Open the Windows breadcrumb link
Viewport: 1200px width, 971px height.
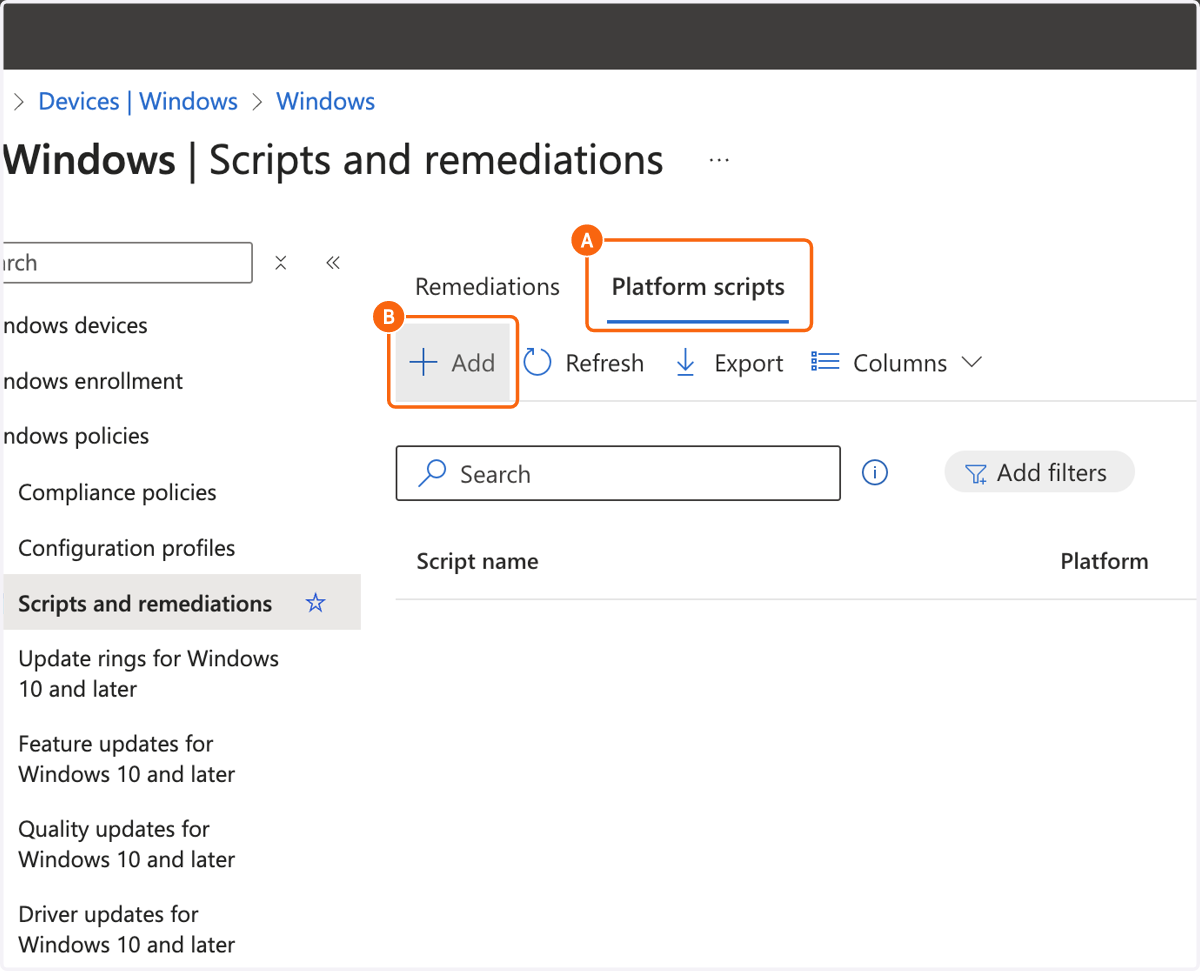point(326,101)
